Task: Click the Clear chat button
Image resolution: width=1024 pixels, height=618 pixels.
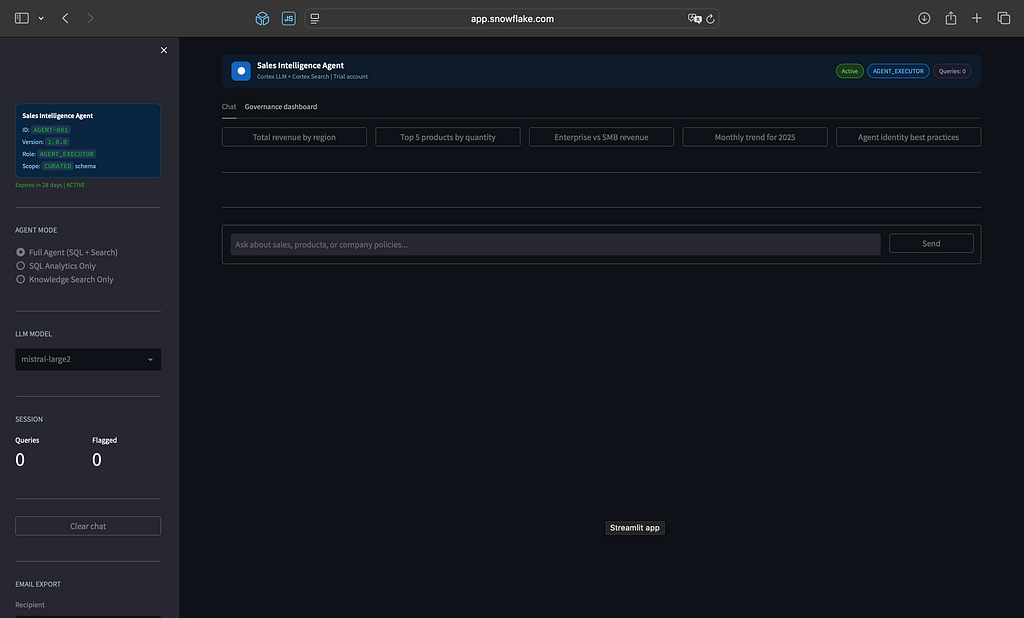Action: pyautogui.click(x=88, y=526)
